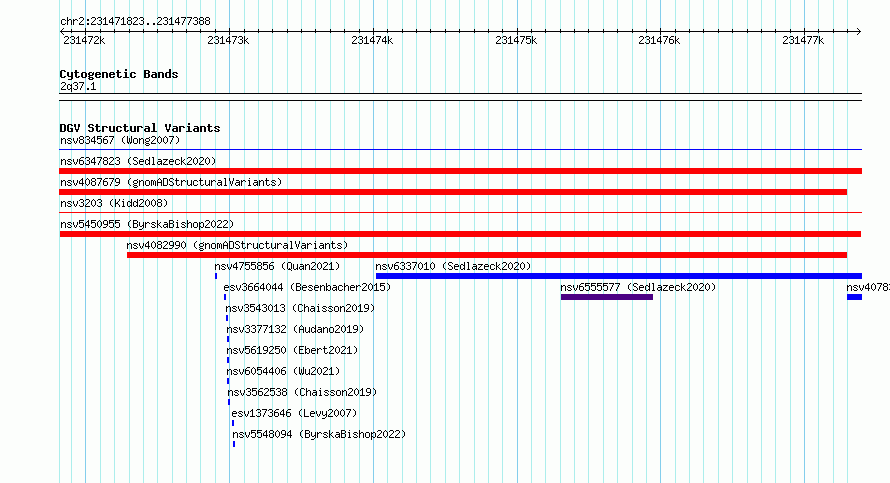Select the red bar of nsv4082990
The height and width of the screenshot is (483, 890).
coord(487,255)
